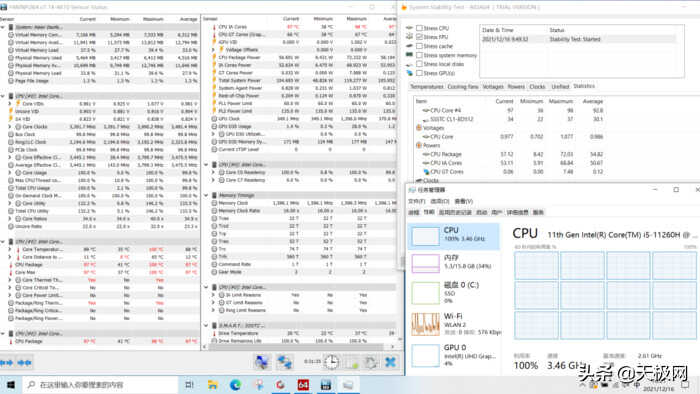Expand Core Clocks row in HWiNFO
Screen dimensions: 700x394
[10, 127]
